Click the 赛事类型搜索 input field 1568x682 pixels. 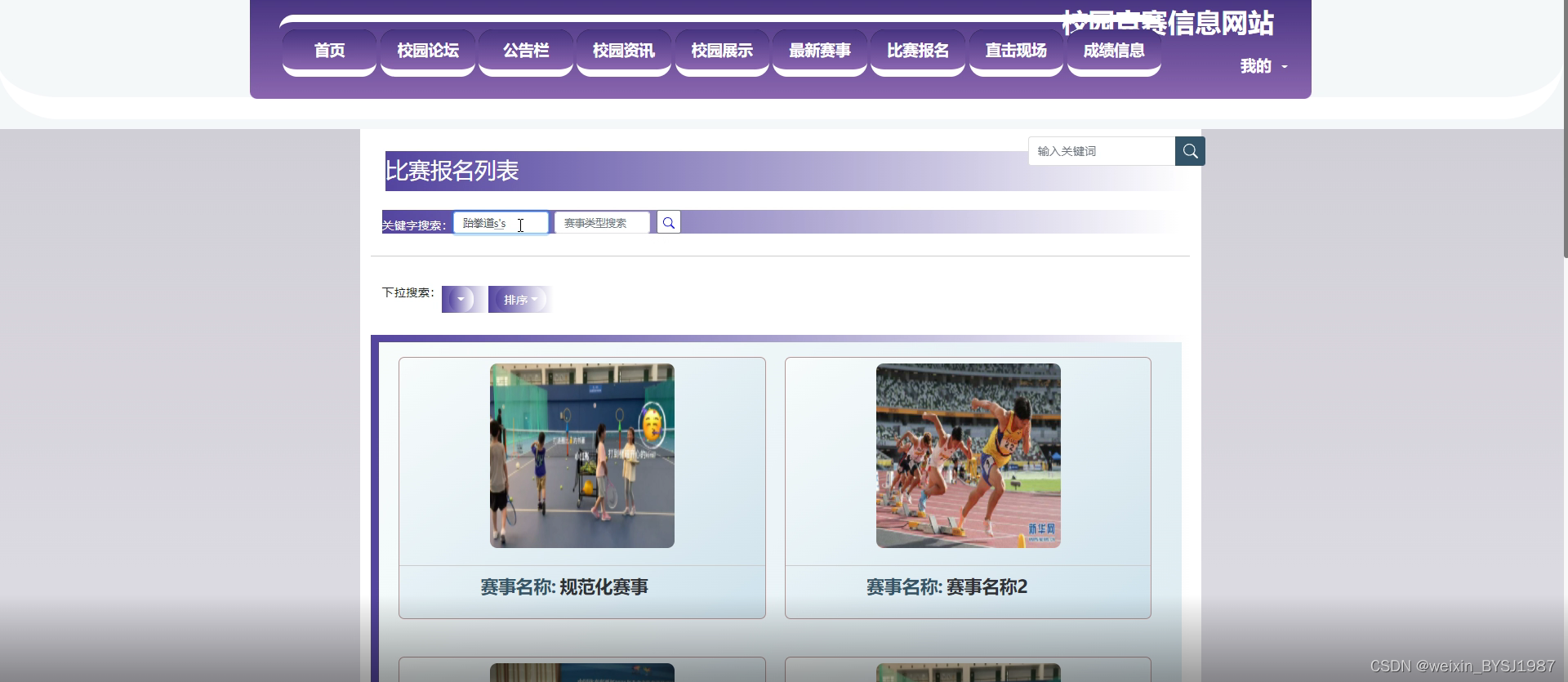[x=602, y=223]
